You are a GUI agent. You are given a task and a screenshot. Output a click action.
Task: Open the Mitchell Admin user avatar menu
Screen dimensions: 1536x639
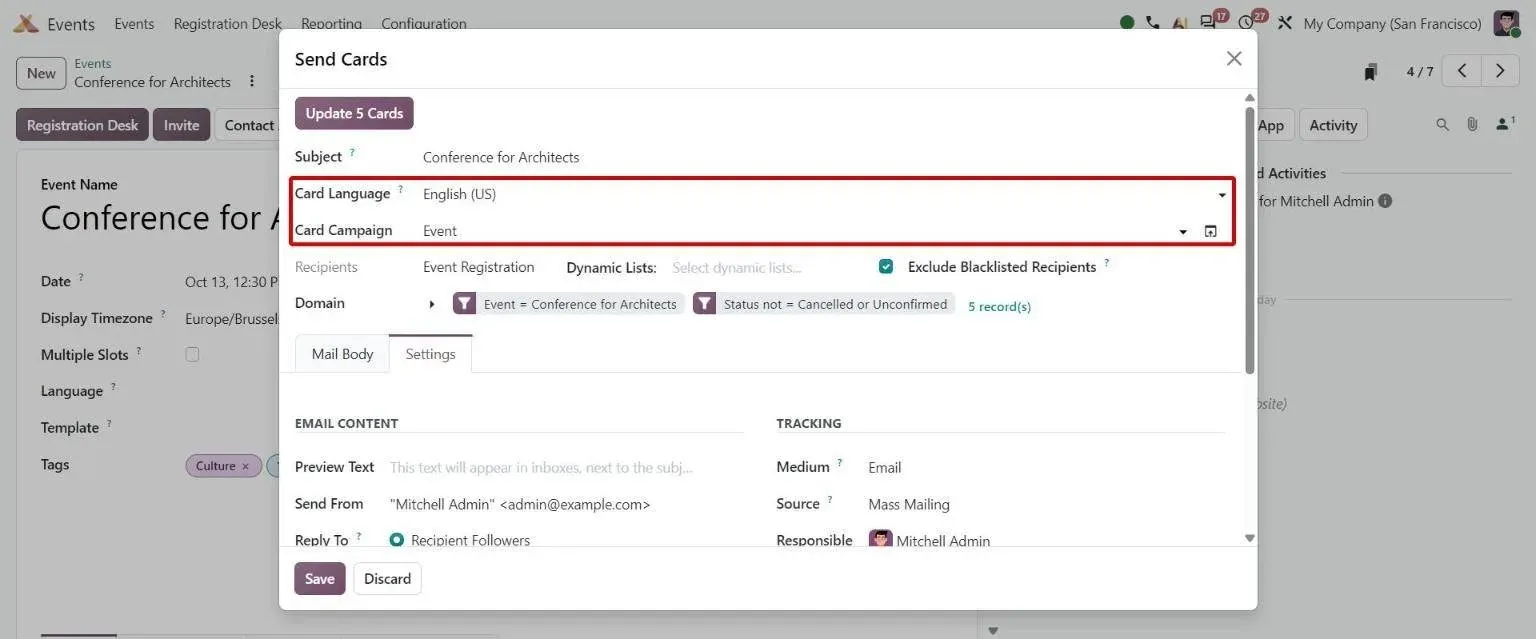[x=1506, y=23]
